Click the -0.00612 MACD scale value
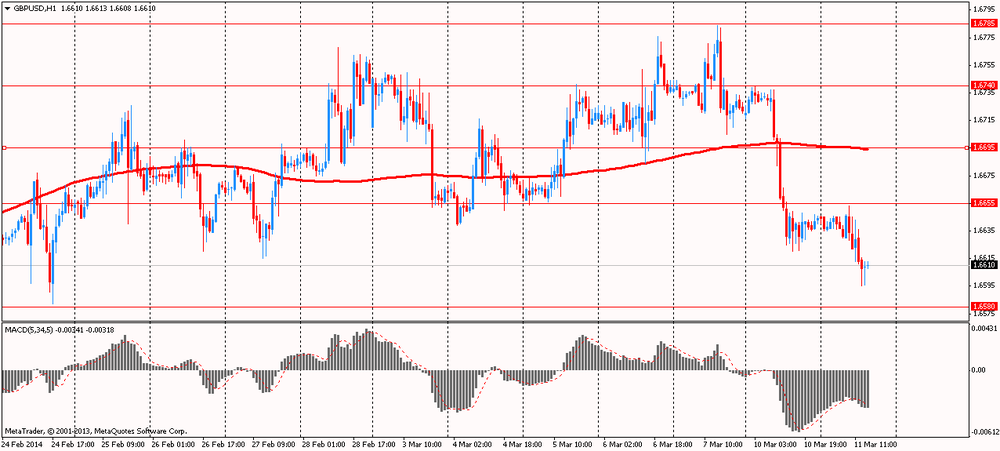 [985, 433]
